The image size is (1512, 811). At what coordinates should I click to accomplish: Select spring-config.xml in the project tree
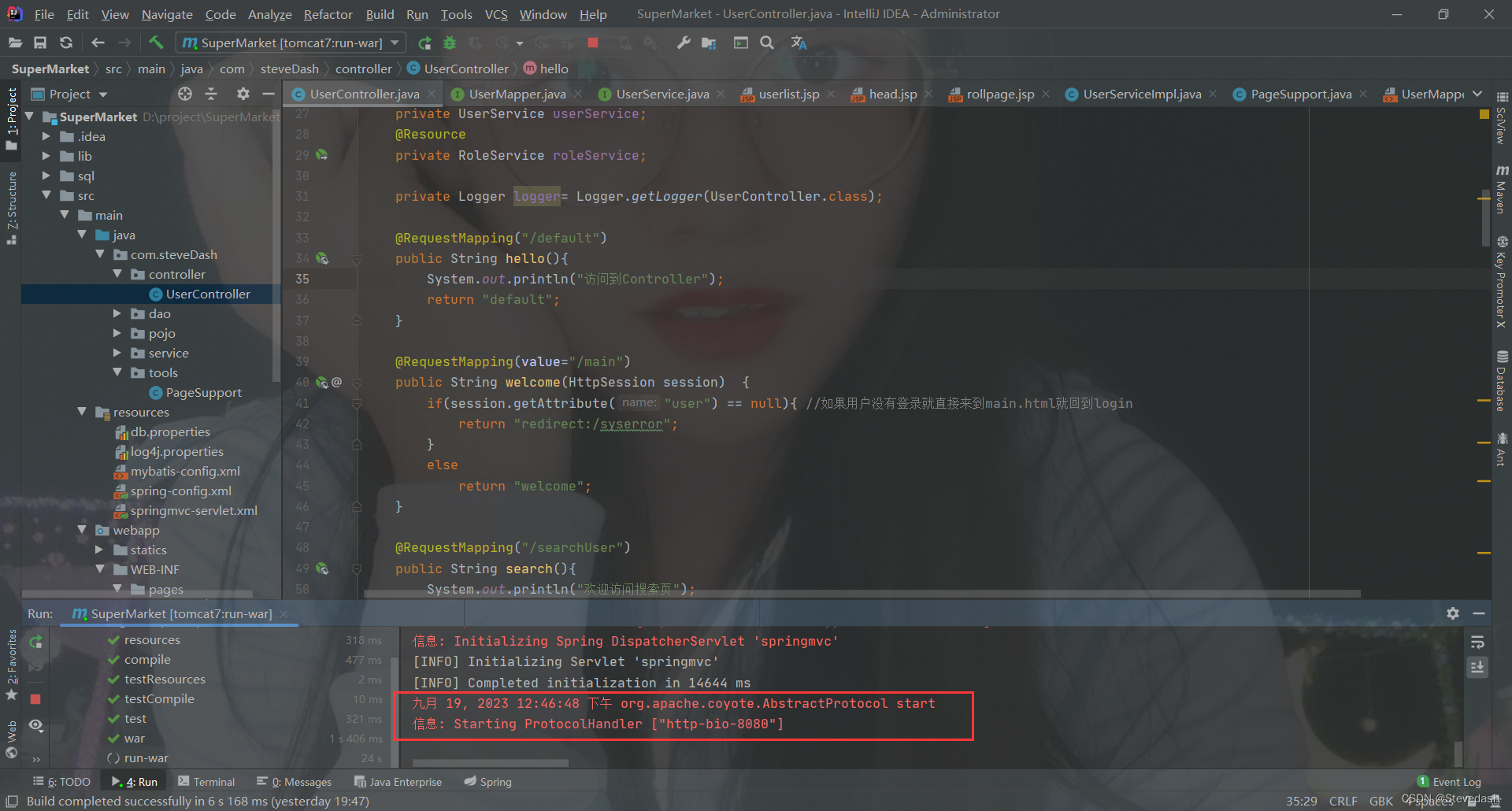point(180,491)
